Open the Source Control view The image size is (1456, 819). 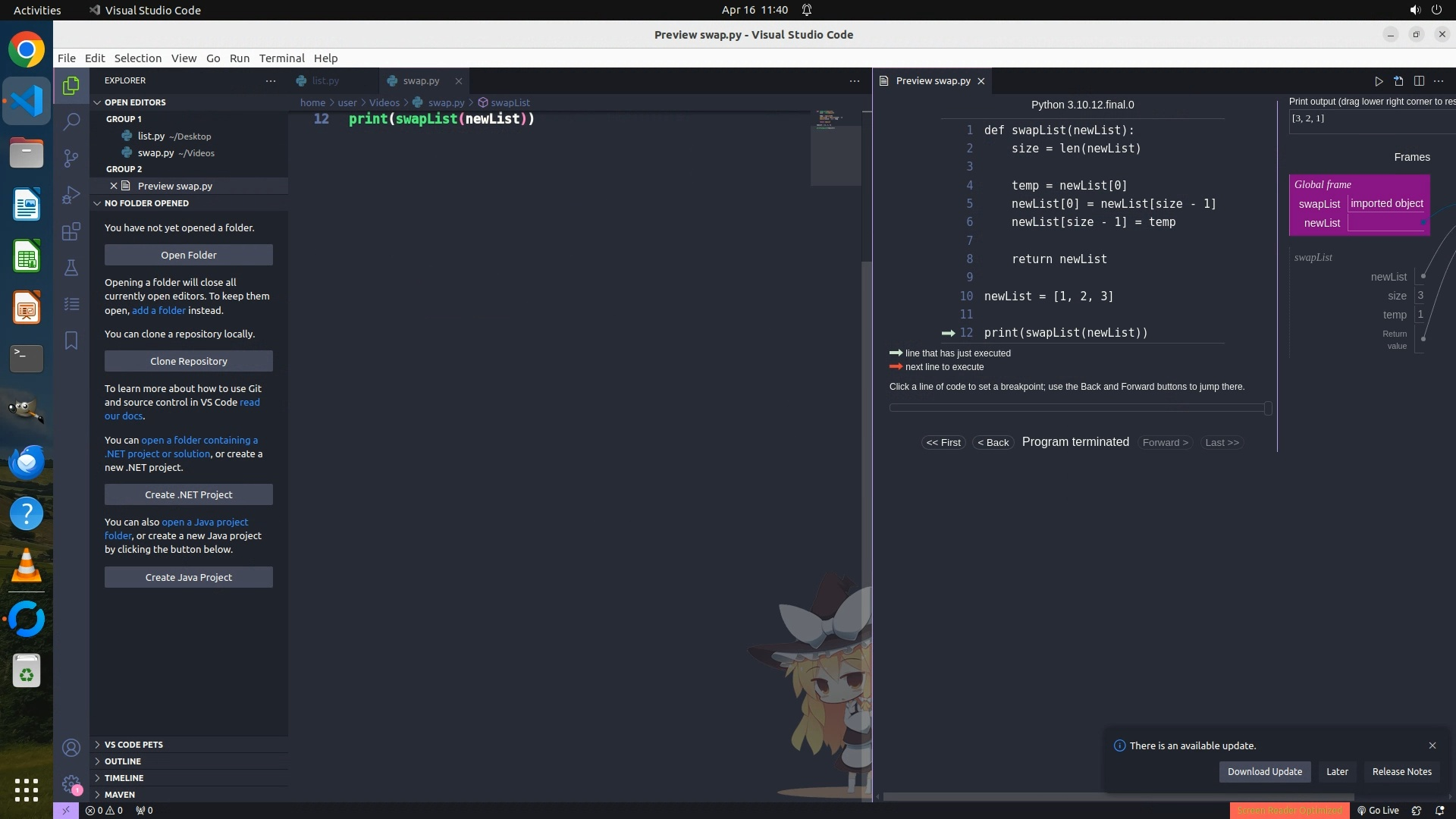click(71, 158)
